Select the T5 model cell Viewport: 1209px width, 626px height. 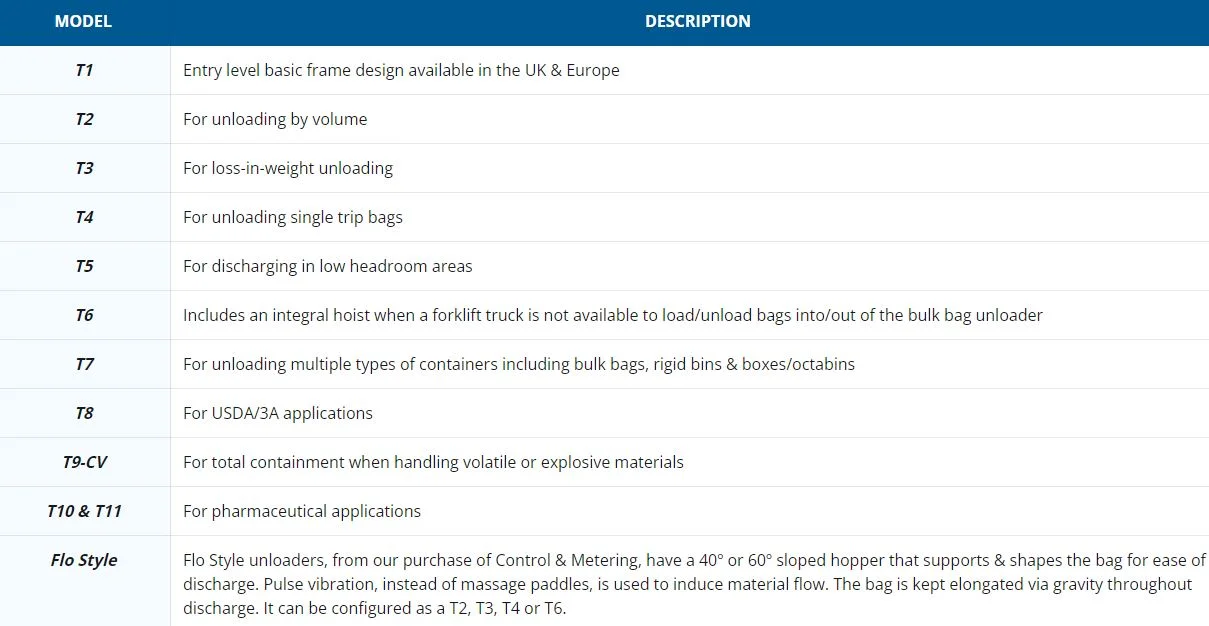click(x=84, y=266)
